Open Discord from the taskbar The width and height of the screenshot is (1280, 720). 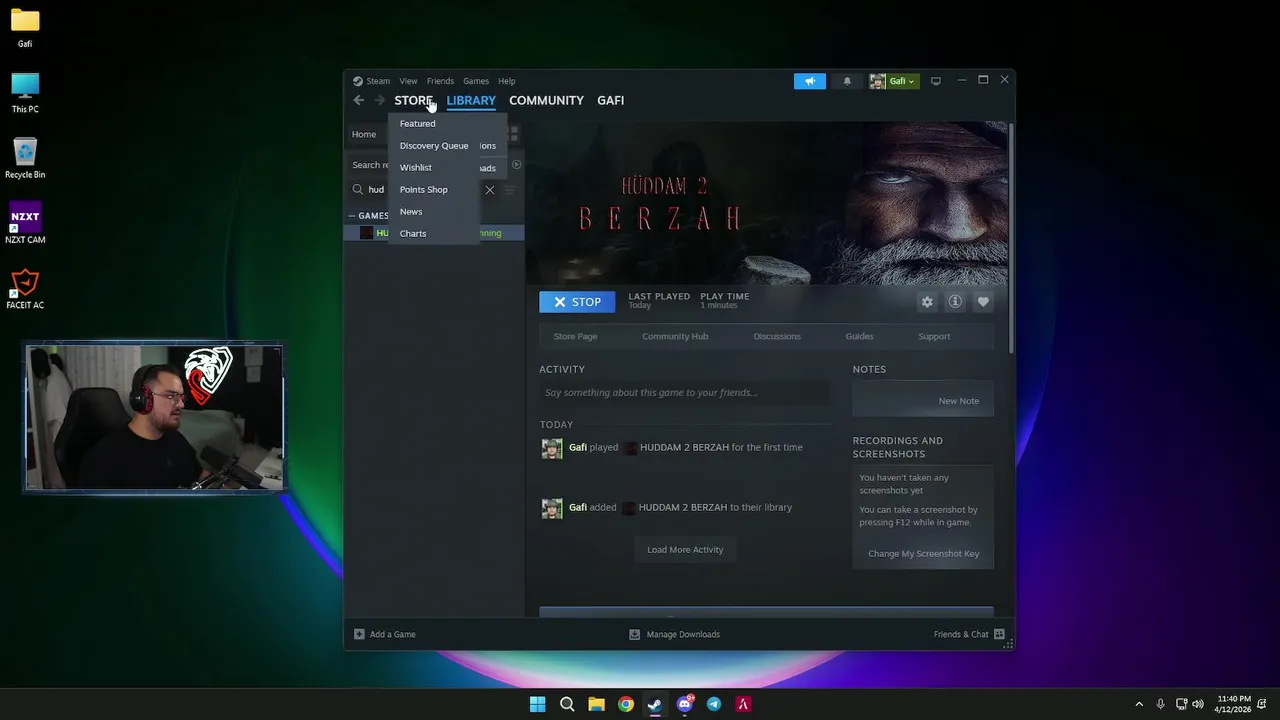685,704
